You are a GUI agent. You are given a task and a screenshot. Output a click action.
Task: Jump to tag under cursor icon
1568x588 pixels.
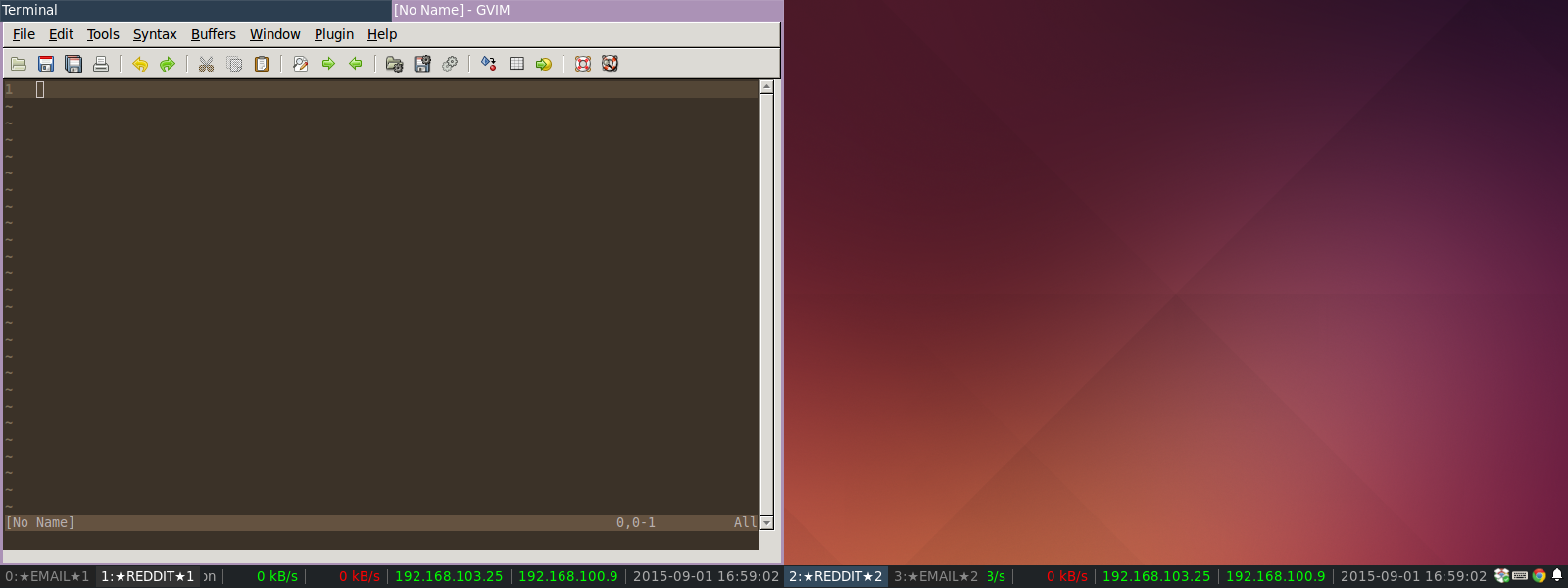(544, 64)
